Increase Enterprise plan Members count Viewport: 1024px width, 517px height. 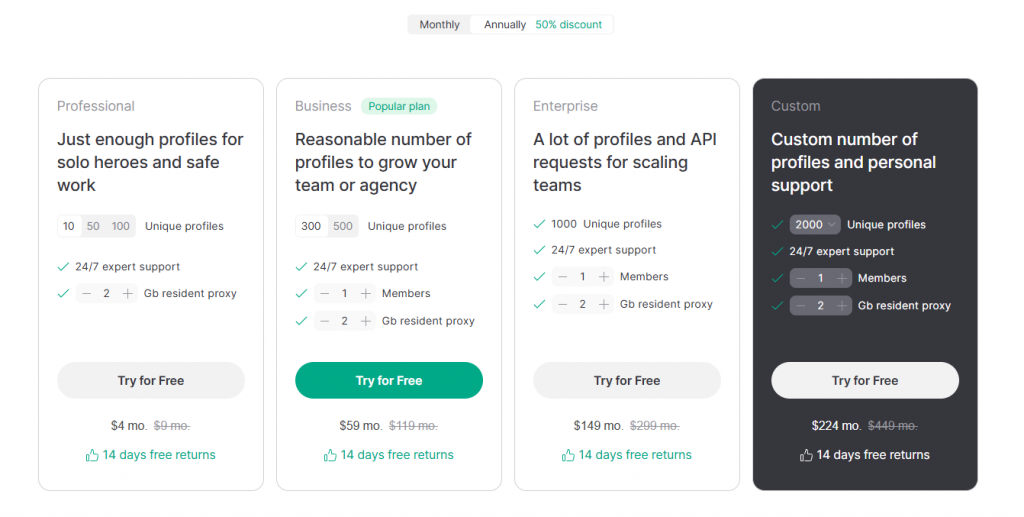(x=604, y=277)
